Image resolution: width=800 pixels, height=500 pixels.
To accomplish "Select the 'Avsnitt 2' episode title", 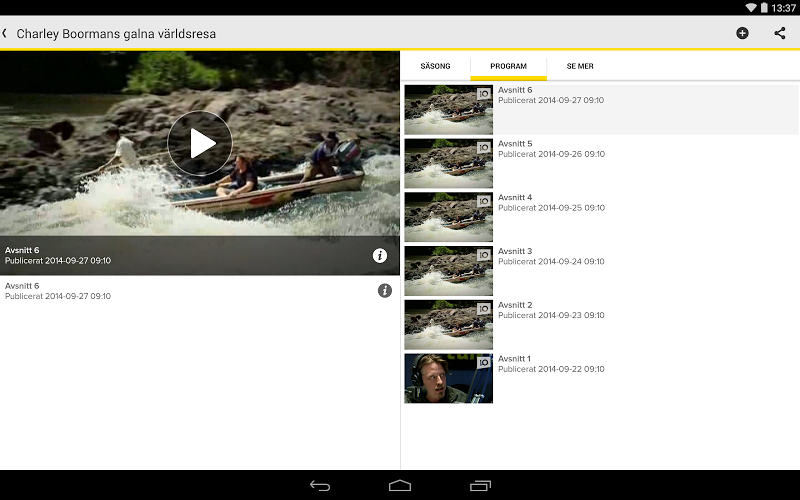I will 515,305.
